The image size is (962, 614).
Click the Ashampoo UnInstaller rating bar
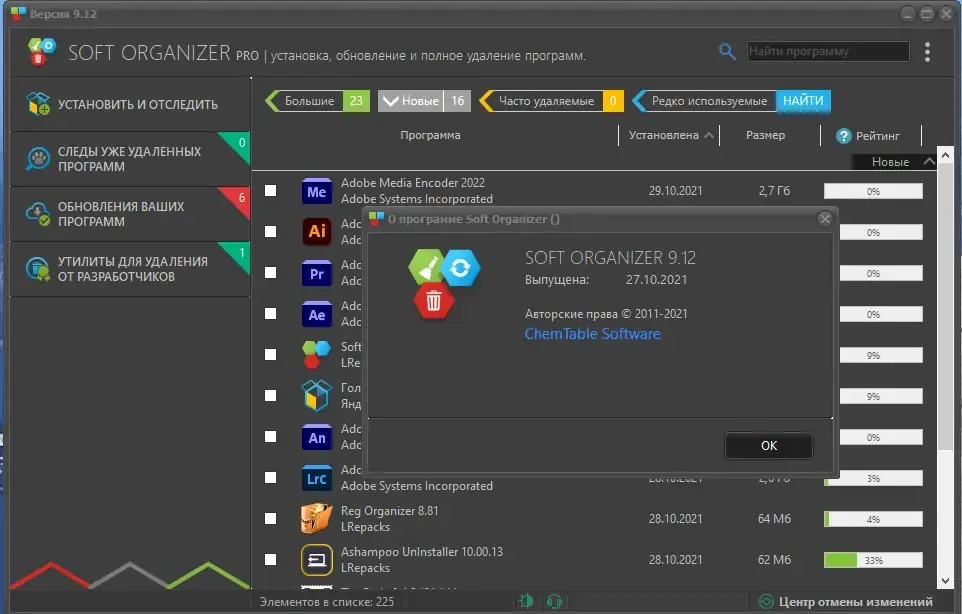[873, 560]
